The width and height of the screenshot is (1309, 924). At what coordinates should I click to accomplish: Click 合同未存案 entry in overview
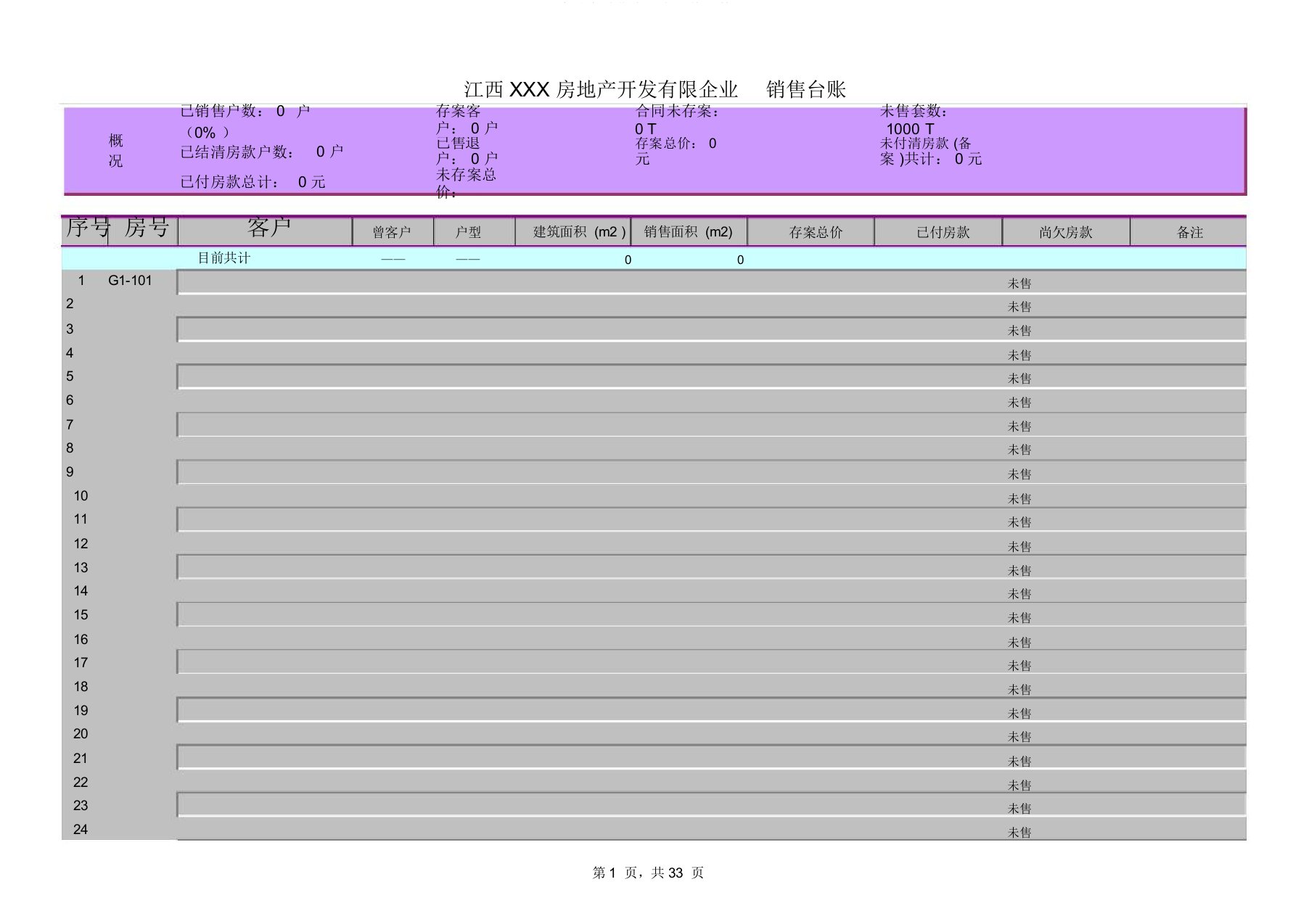pyautogui.click(x=678, y=120)
